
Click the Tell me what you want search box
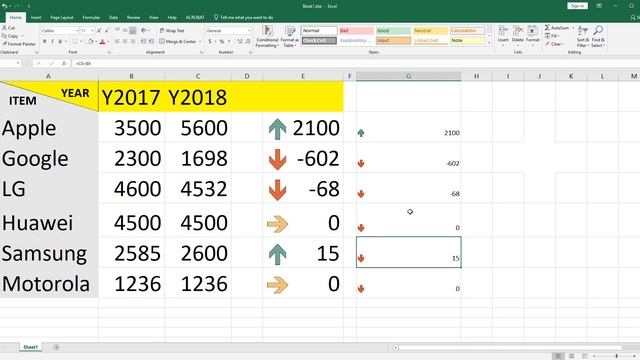pyautogui.click(x=244, y=18)
